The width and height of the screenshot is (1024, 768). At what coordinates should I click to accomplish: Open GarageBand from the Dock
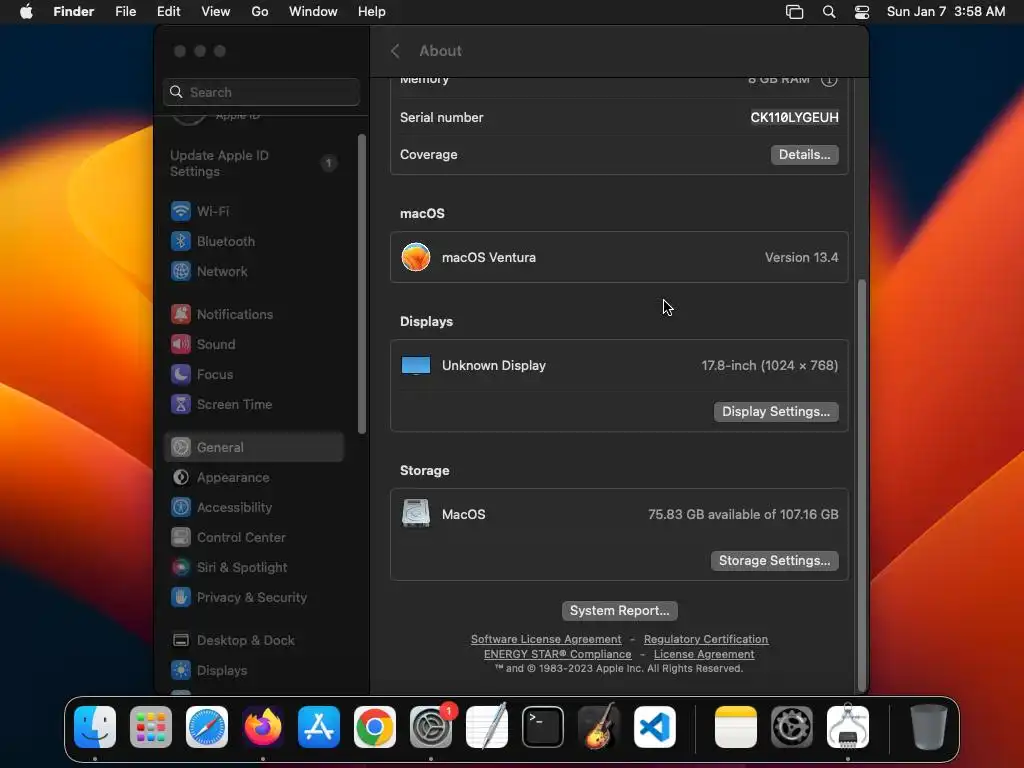tap(599, 727)
